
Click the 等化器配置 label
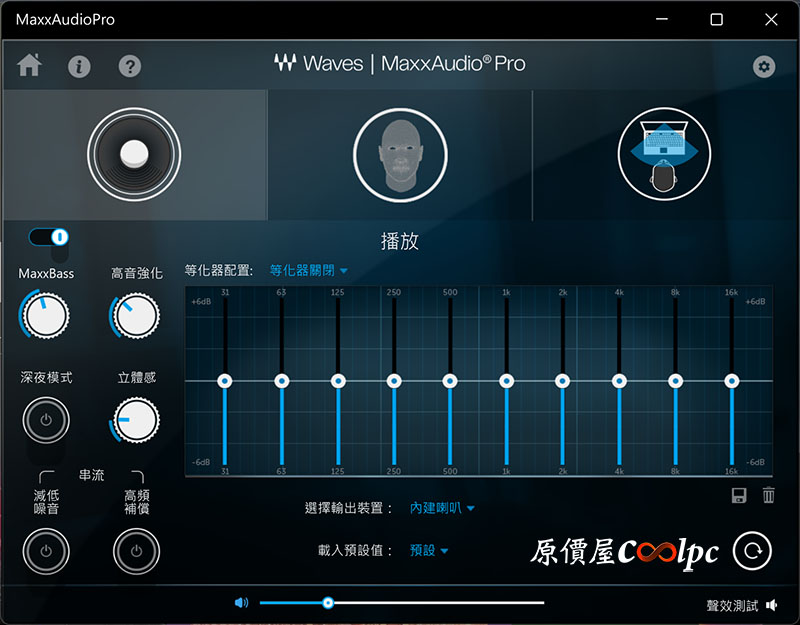tap(218, 270)
